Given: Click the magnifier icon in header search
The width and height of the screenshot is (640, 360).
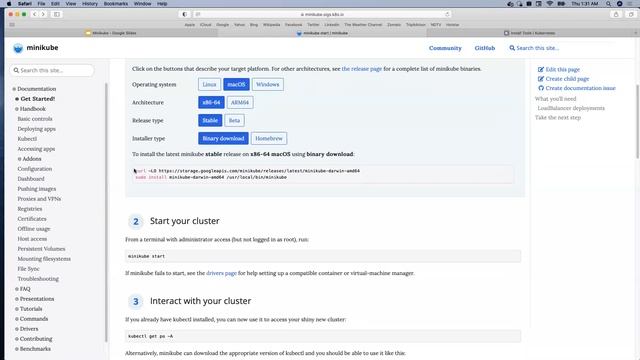Looking at the screenshot, I should pyautogui.click(x=512, y=48).
